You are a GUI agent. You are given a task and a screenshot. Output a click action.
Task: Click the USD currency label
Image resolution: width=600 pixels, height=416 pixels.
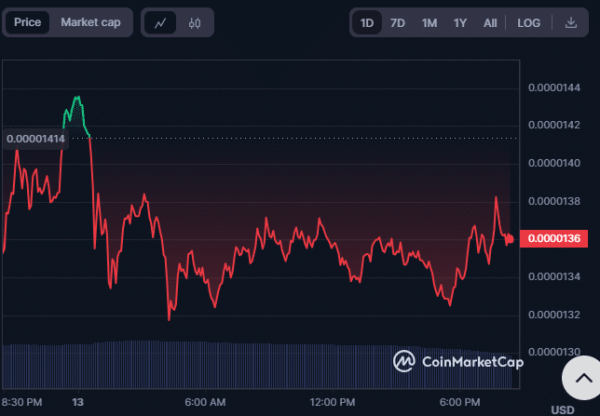(562, 410)
